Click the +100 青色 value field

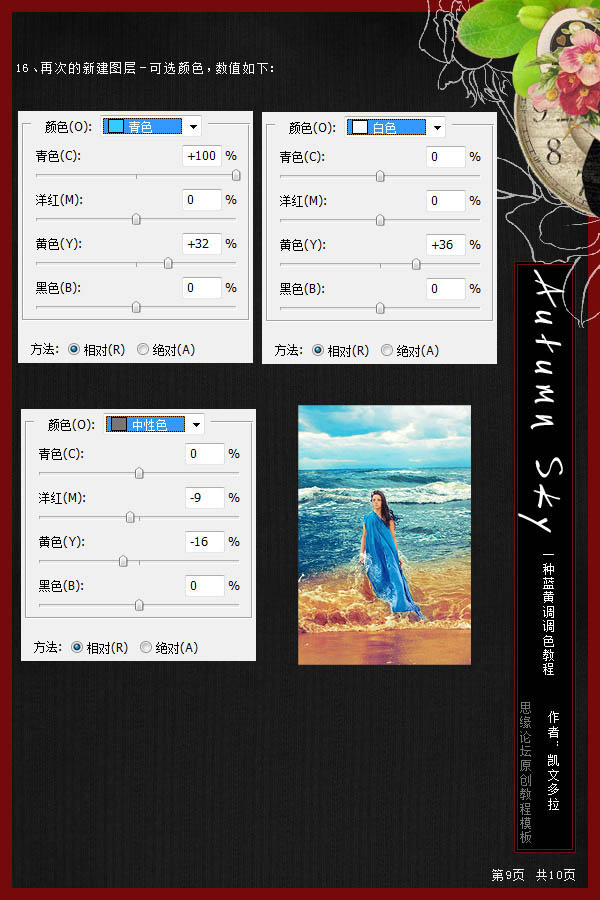click(x=203, y=156)
